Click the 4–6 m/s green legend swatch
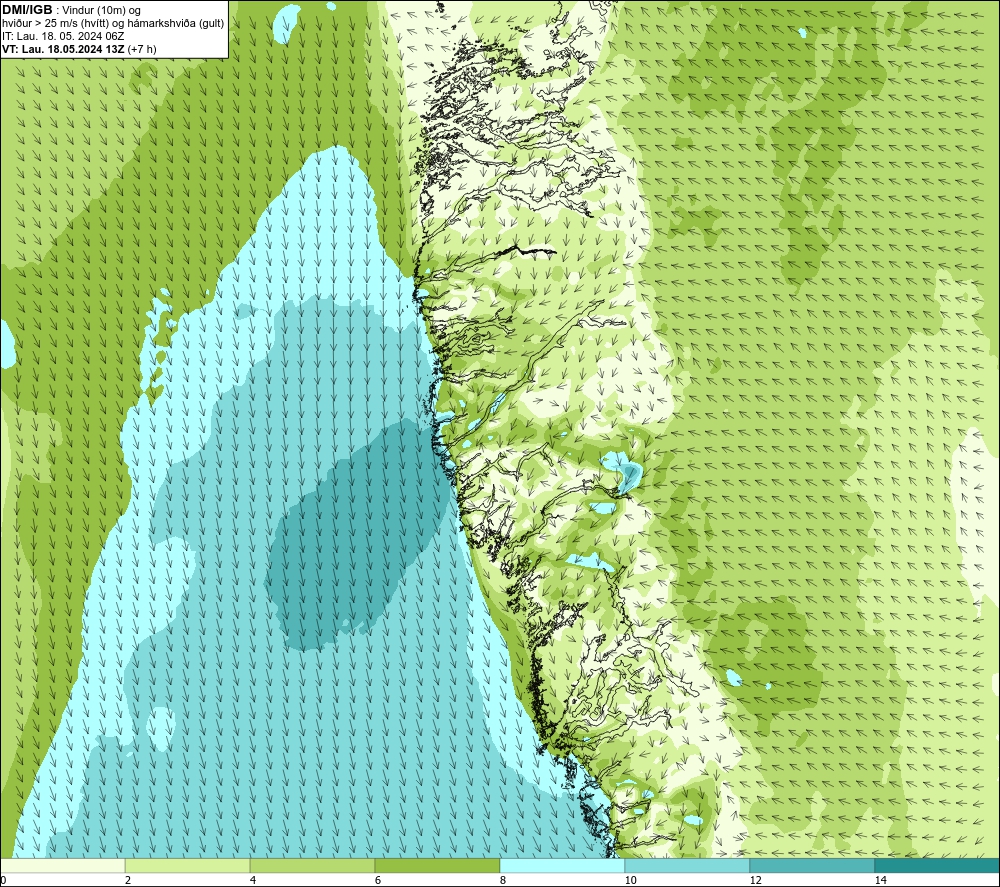 312,866
